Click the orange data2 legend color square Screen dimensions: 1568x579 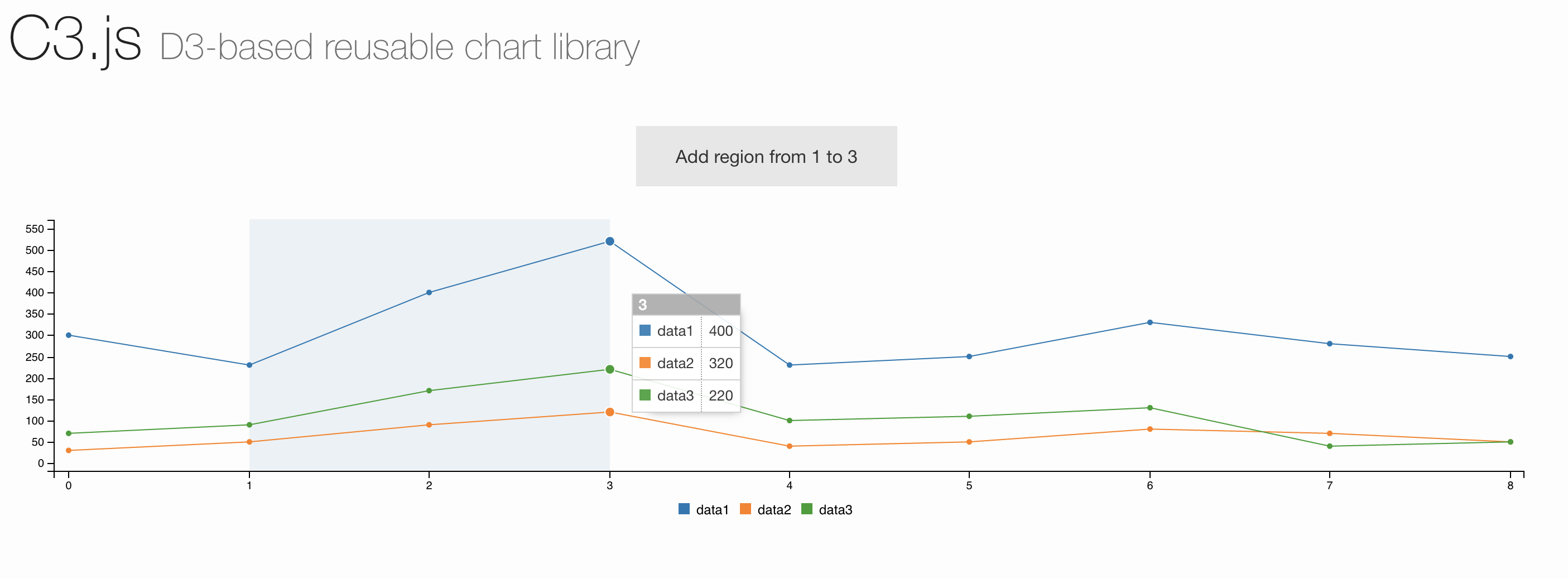[x=745, y=509]
